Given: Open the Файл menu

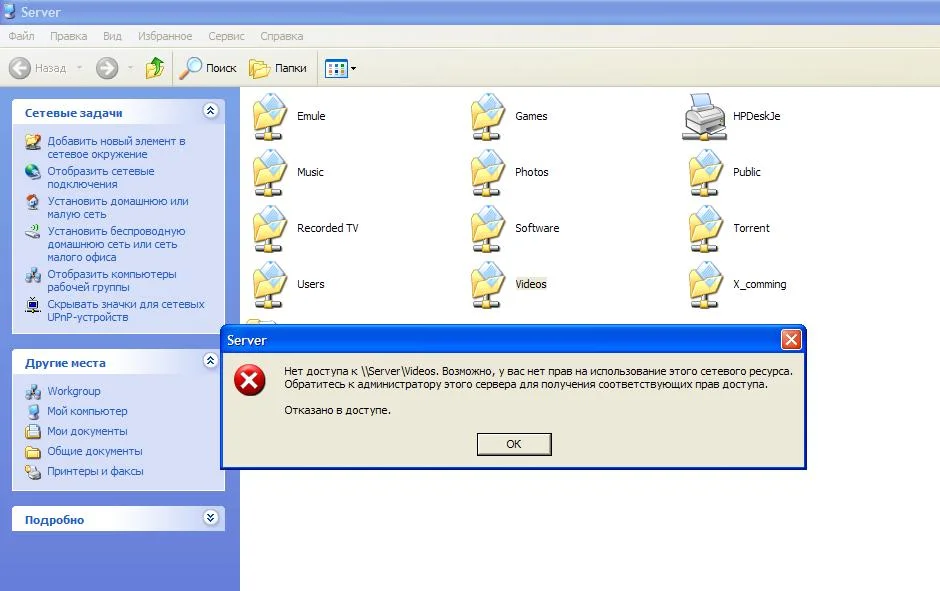Looking at the screenshot, I should coord(21,36).
